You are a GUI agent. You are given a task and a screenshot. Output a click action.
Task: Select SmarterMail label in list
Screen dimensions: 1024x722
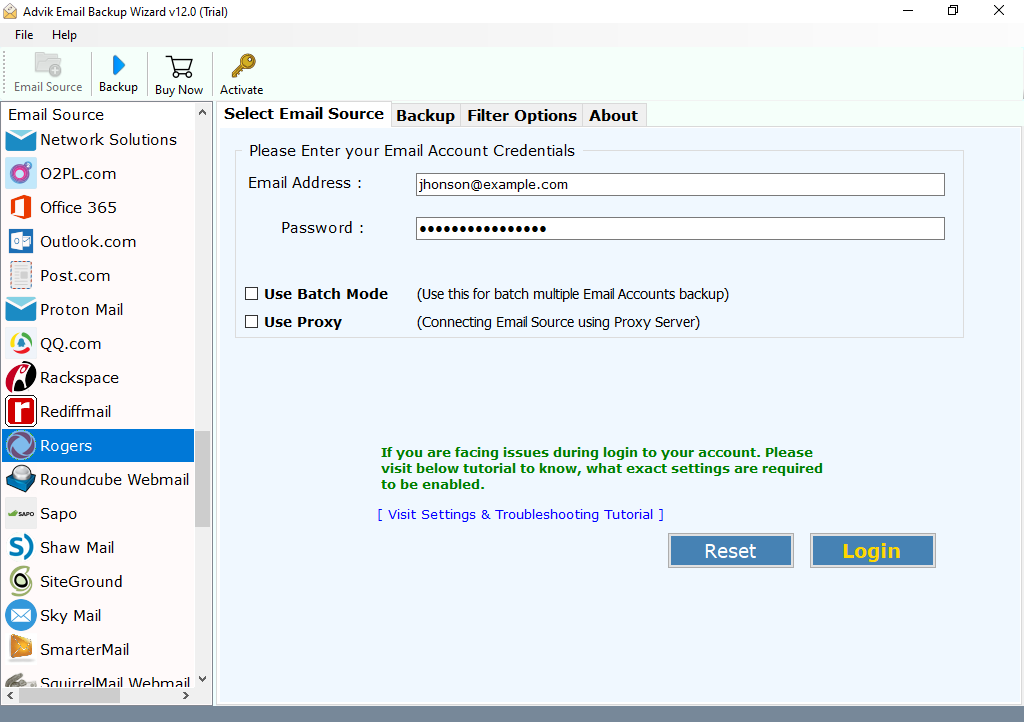(85, 650)
